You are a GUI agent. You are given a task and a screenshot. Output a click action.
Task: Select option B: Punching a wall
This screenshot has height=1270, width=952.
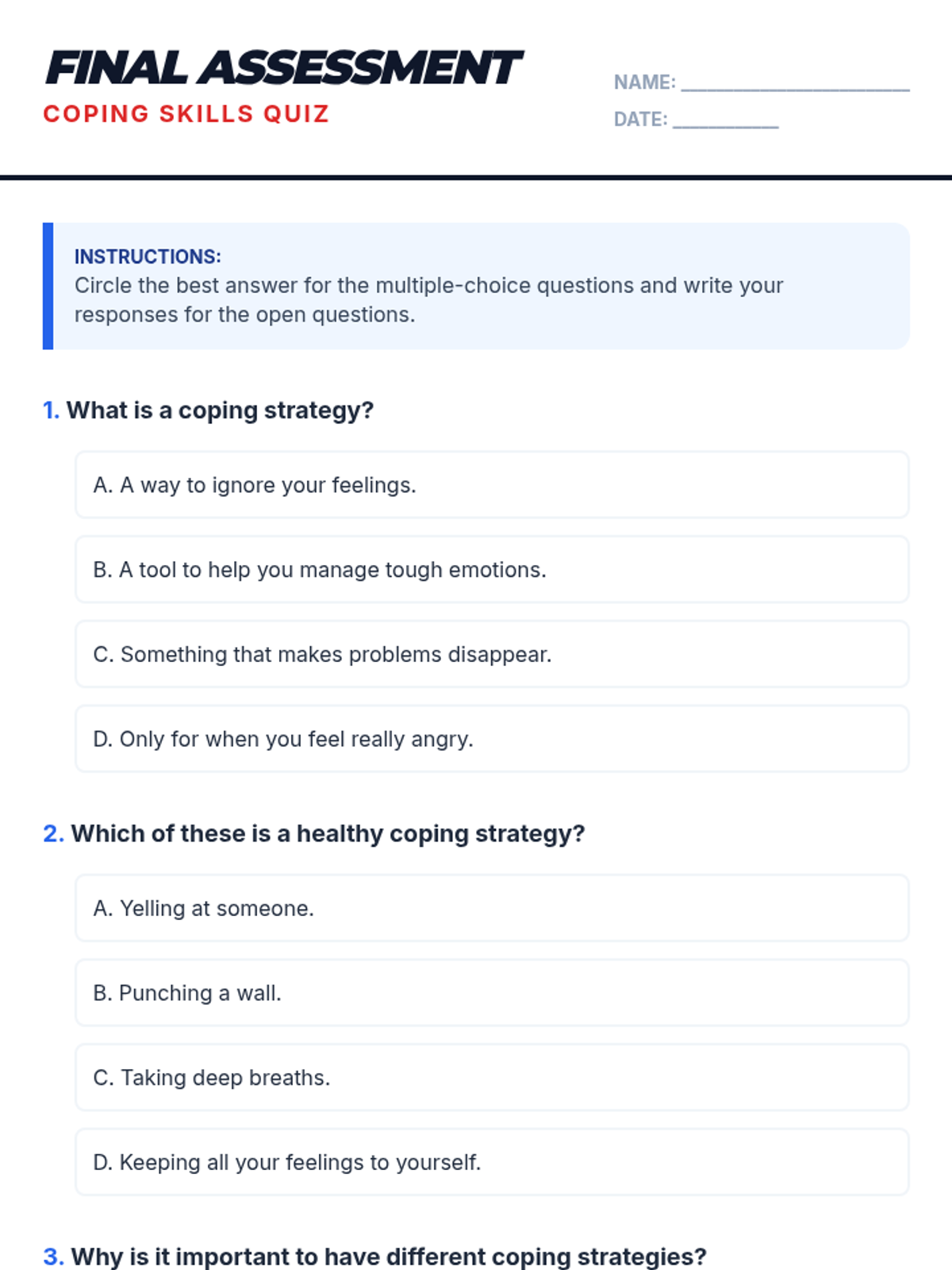[x=492, y=993]
